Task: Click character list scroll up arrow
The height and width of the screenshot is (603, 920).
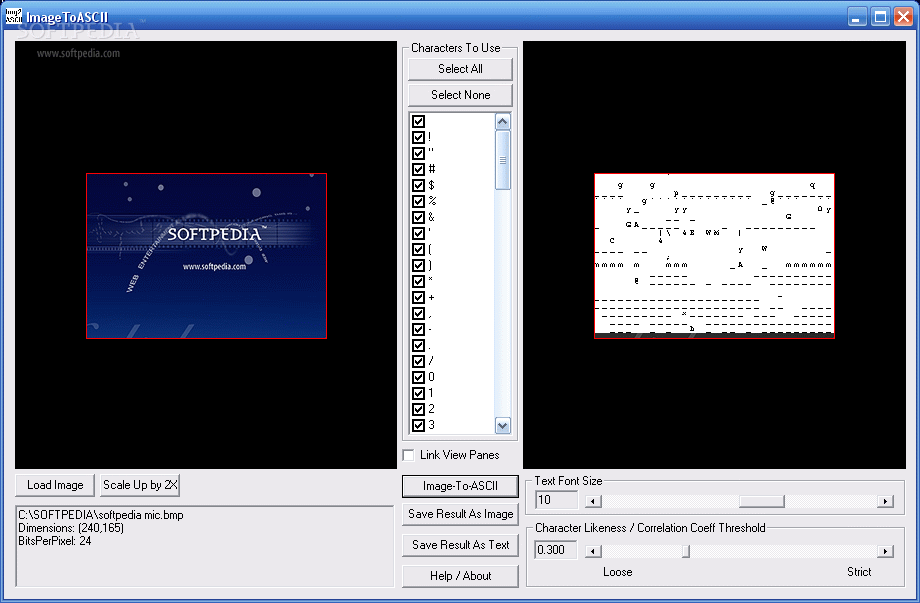Action: tap(503, 121)
